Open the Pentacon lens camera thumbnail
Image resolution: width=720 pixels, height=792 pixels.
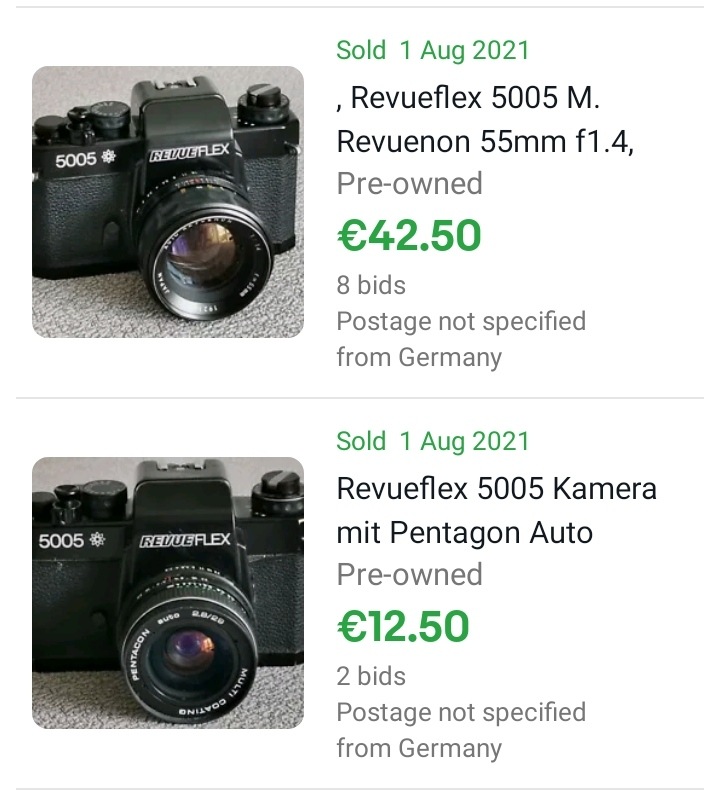pyautogui.click(x=168, y=593)
